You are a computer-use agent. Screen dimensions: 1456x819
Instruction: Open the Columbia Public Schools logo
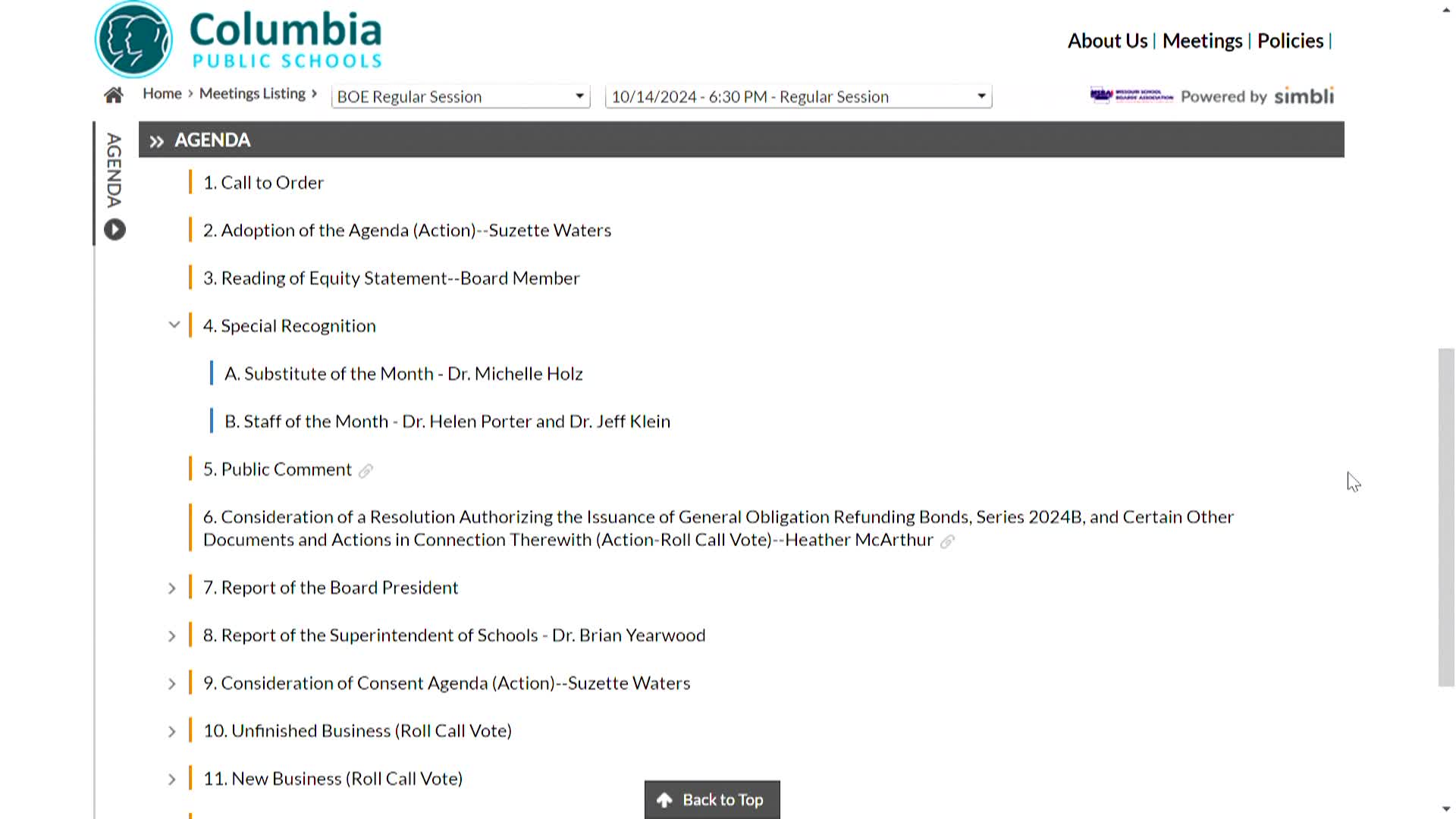(x=239, y=39)
